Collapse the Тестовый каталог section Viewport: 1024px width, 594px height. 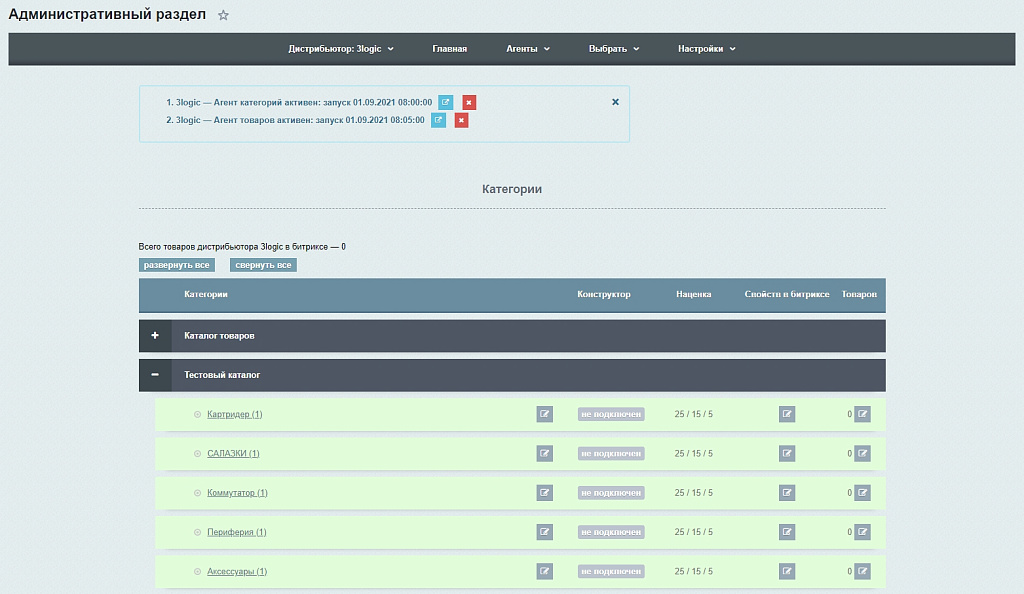155,375
